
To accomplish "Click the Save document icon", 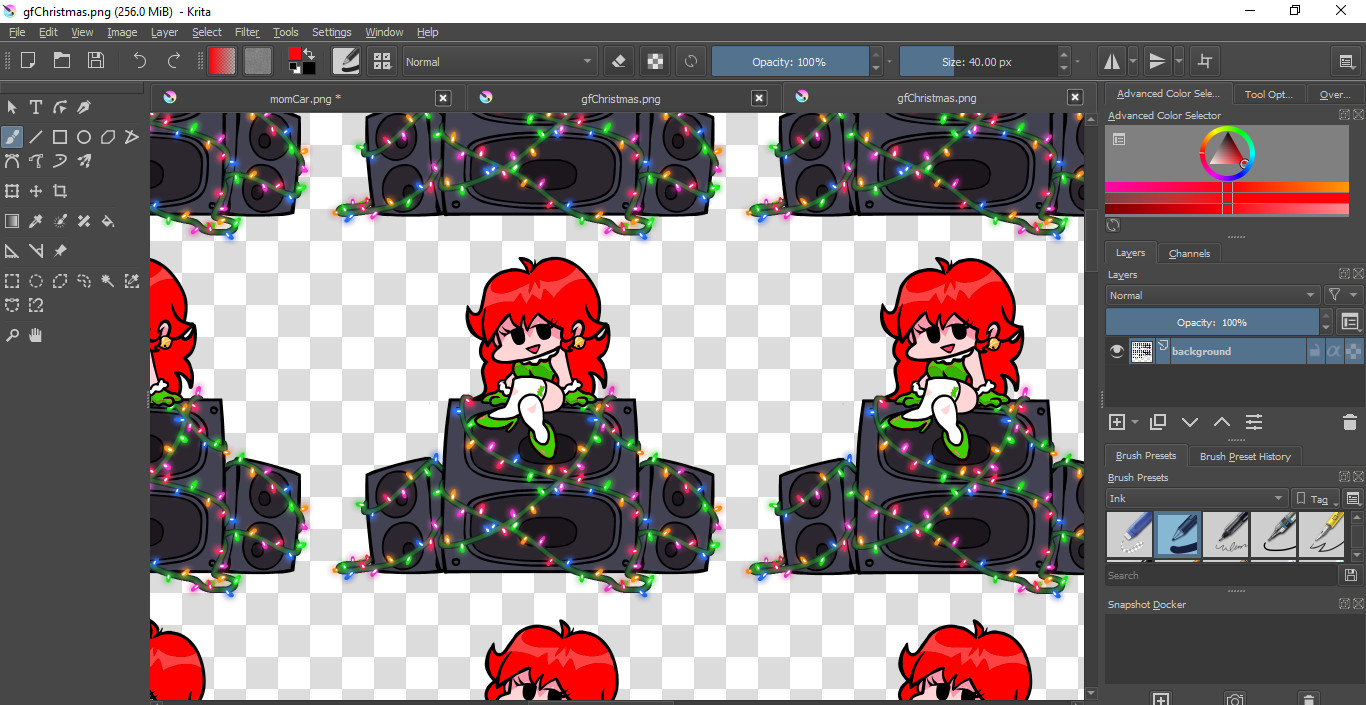I will [96, 61].
